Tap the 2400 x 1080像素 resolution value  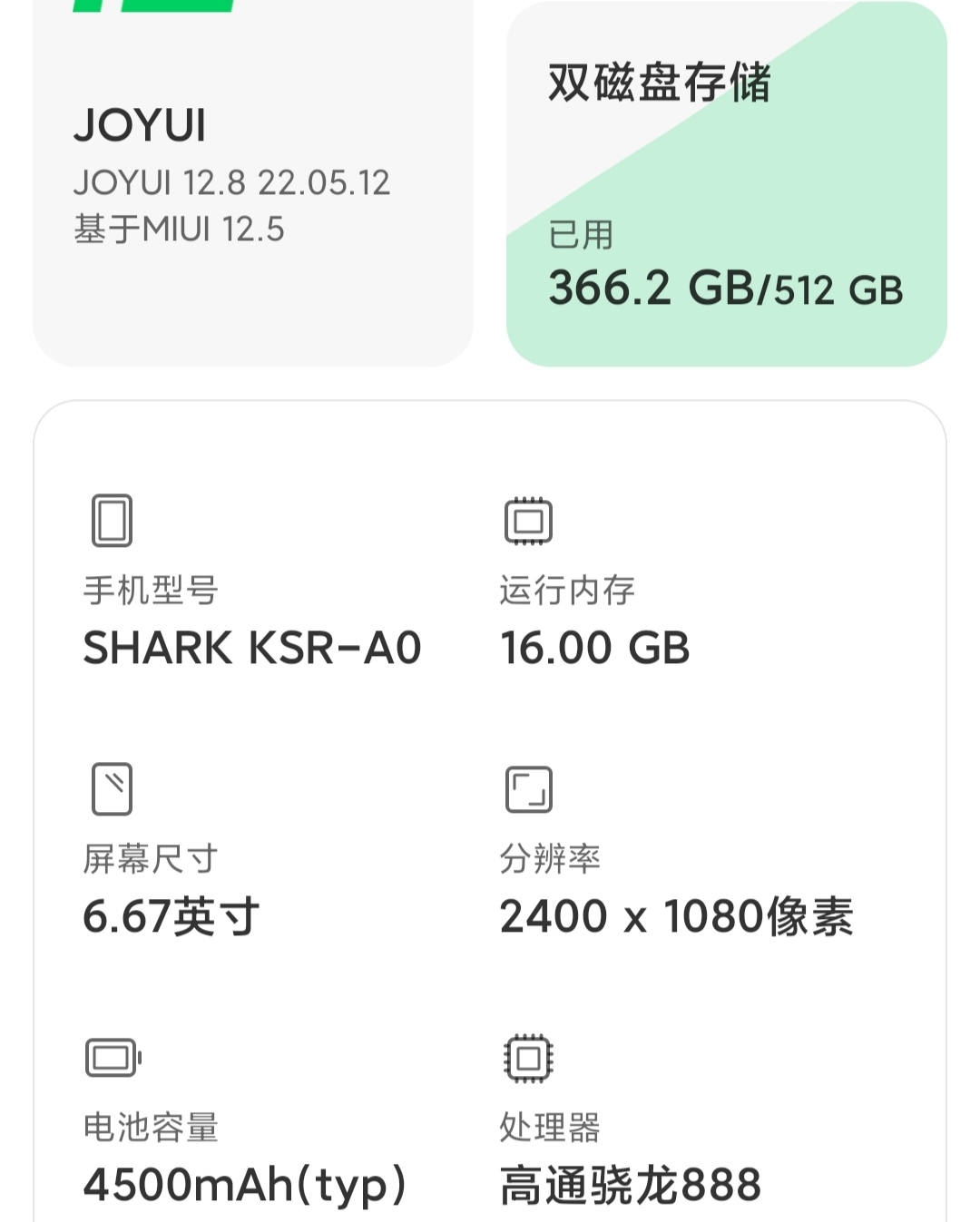[677, 916]
